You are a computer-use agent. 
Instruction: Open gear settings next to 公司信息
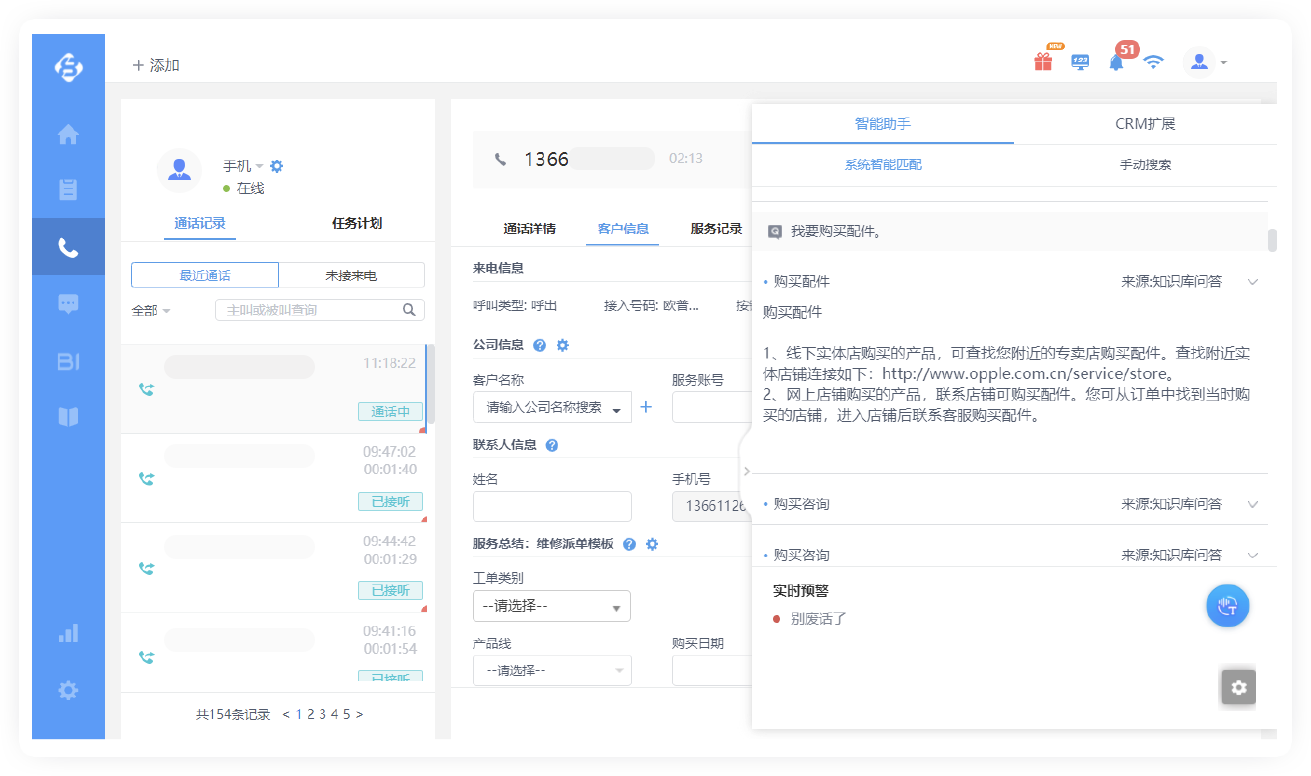pos(562,345)
